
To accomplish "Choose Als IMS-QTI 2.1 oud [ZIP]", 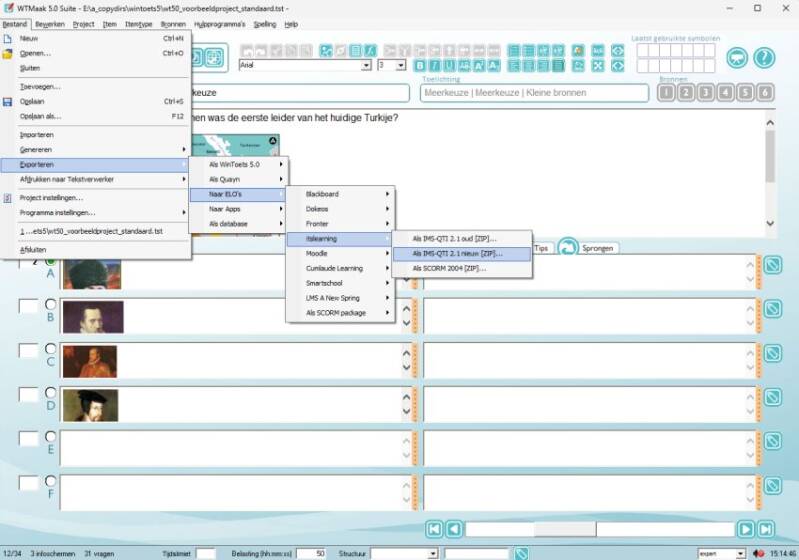I will [x=462, y=238].
